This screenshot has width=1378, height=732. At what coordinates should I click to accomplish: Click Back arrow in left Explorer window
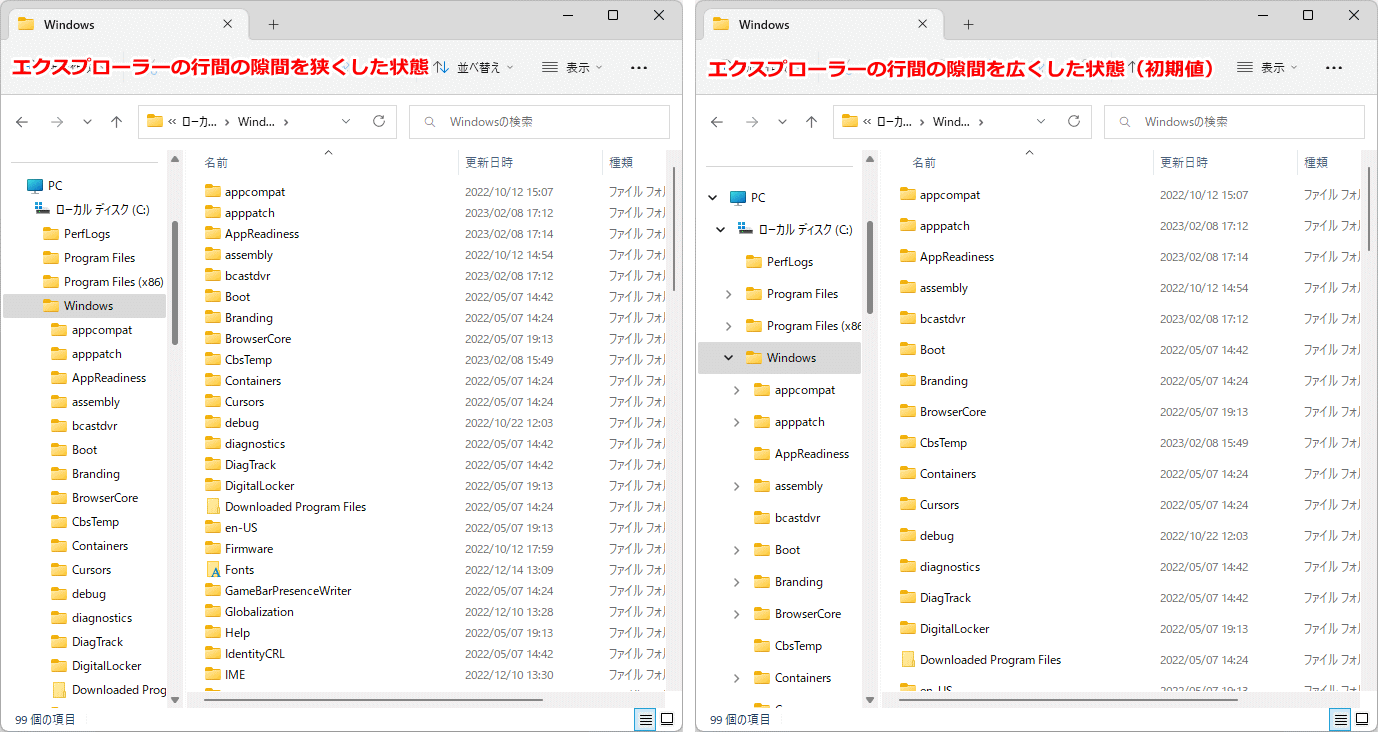click(22, 122)
